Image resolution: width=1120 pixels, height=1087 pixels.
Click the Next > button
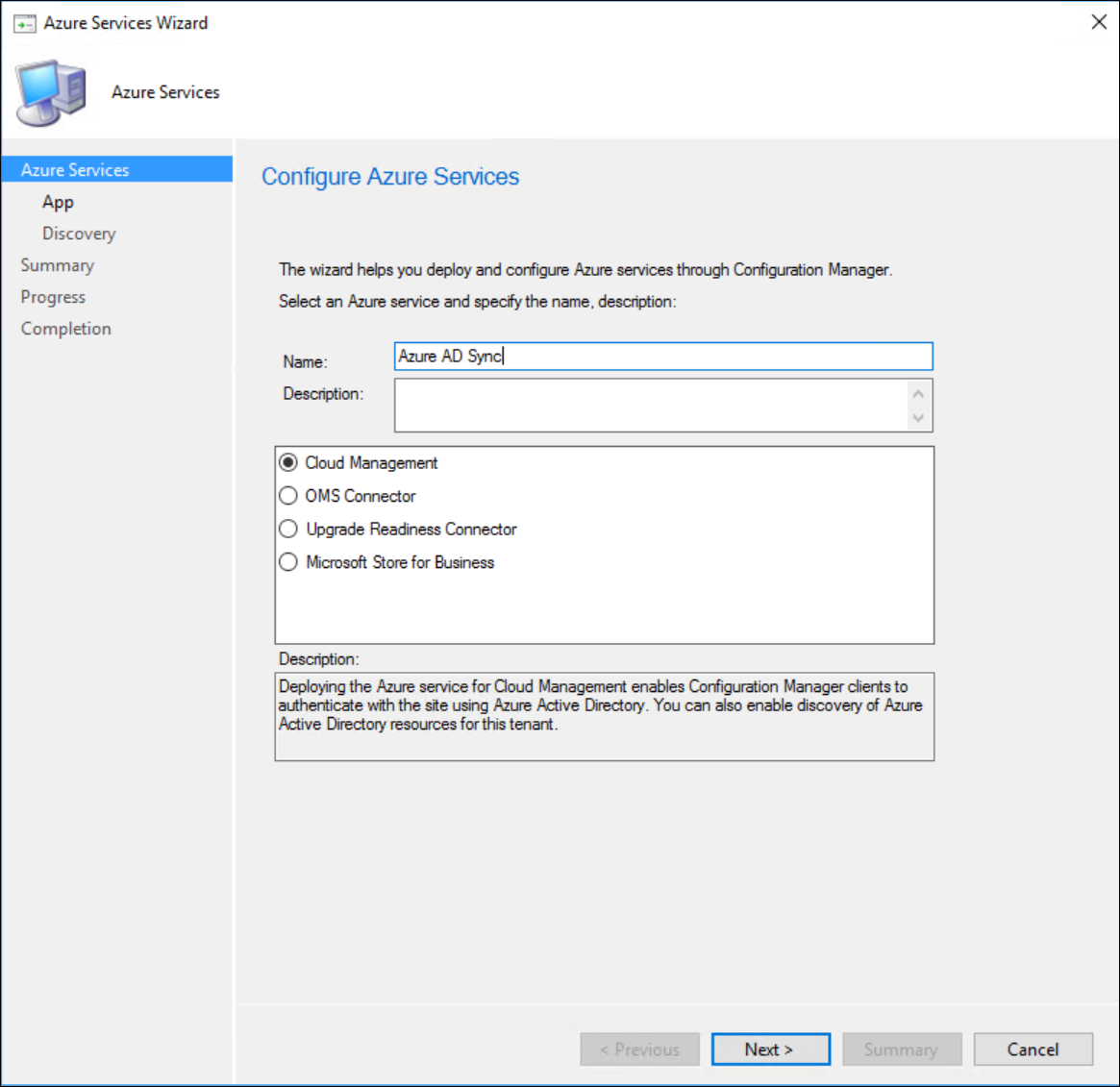pyautogui.click(x=771, y=1050)
